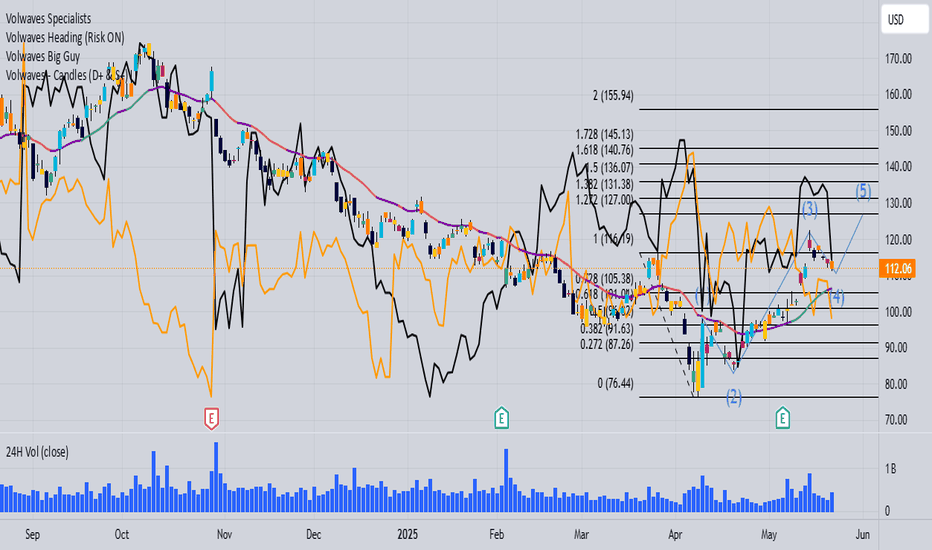The image size is (932, 550).
Task: Click the 24H Vol (close) indicator label
Action: (37, 452)
